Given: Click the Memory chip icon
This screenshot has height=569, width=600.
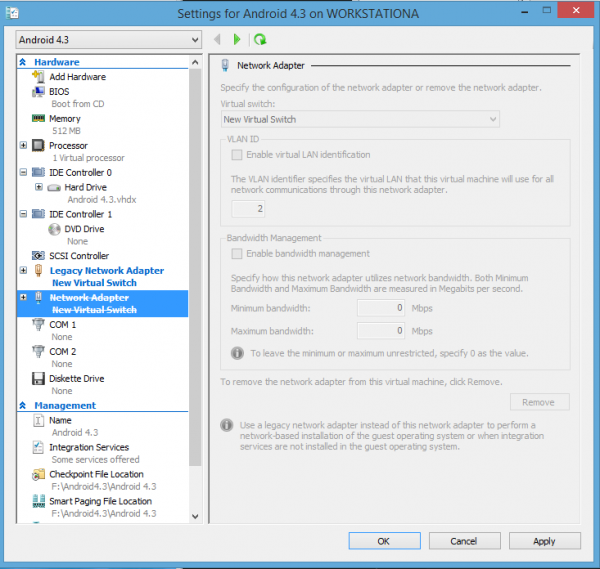Looking at the screenshot, I should click(38, 118).
